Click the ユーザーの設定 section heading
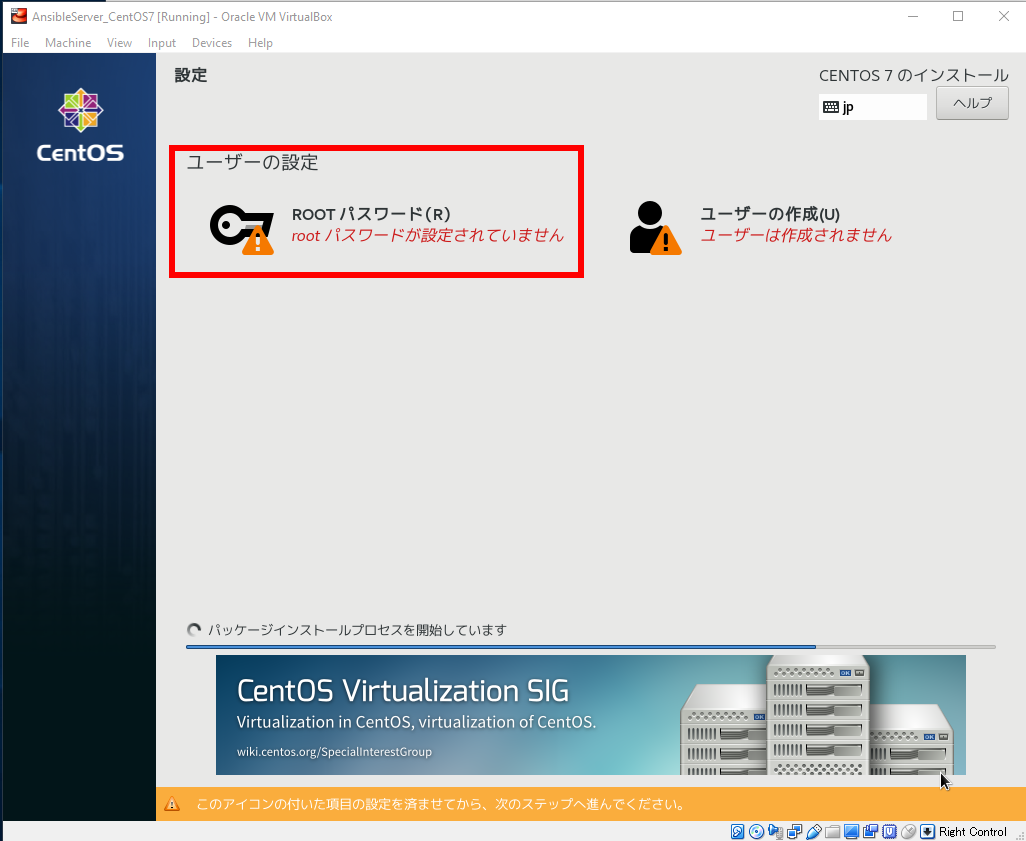 (253, 162)
